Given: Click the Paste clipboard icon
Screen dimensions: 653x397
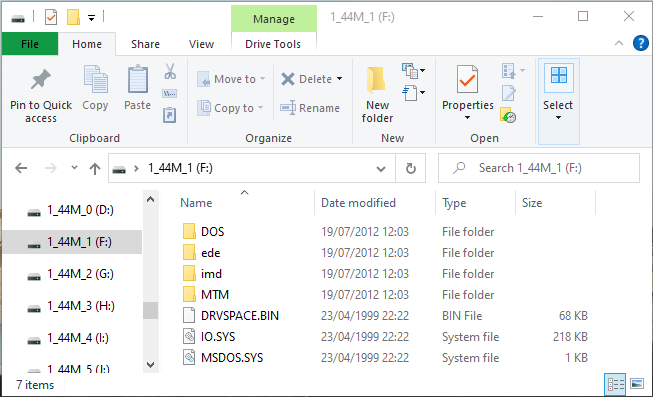Looking at the screenshot, I should point(137,79).
